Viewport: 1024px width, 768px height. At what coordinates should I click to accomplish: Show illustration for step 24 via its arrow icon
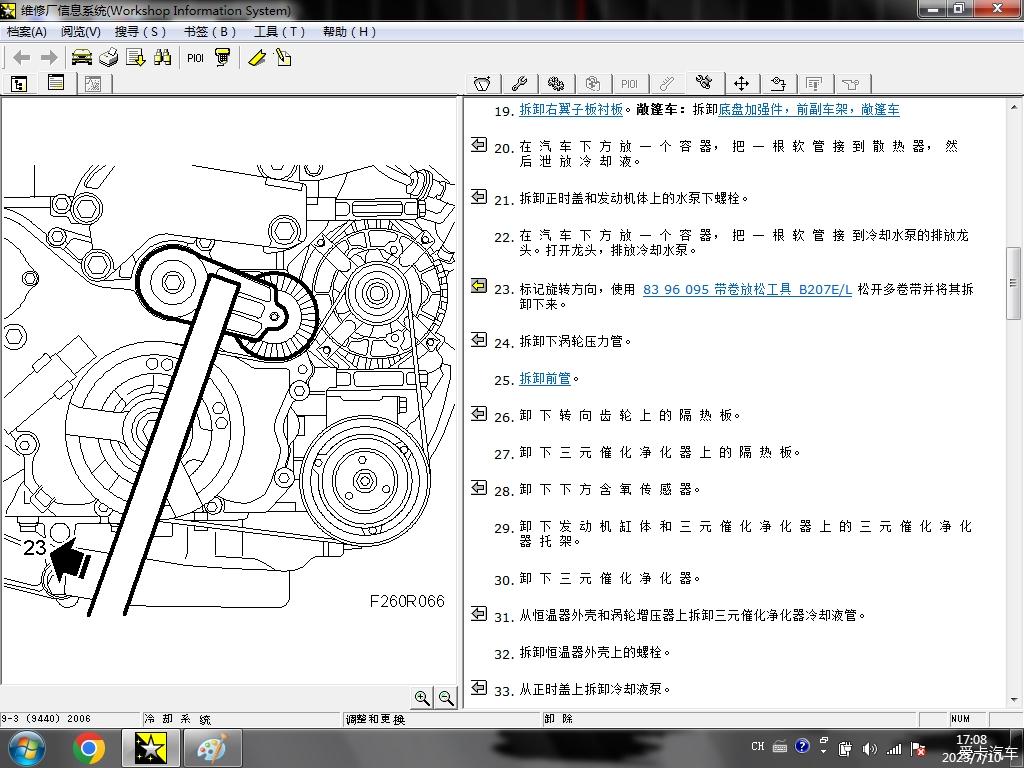coord(479,339)
